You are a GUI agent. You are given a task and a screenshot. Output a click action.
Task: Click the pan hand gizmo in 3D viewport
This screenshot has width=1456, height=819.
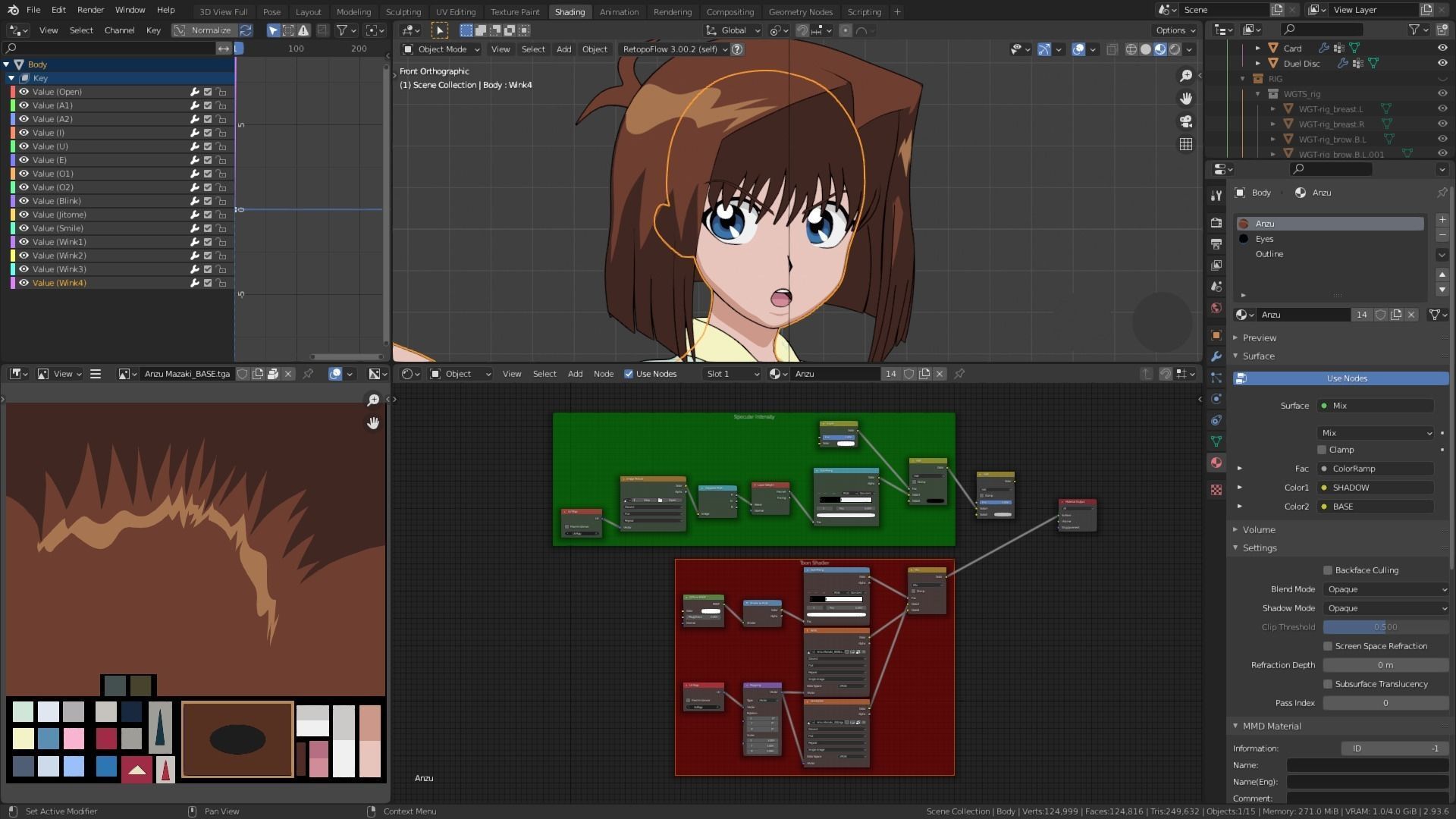pyautogui.click(x=1185, y=99)
